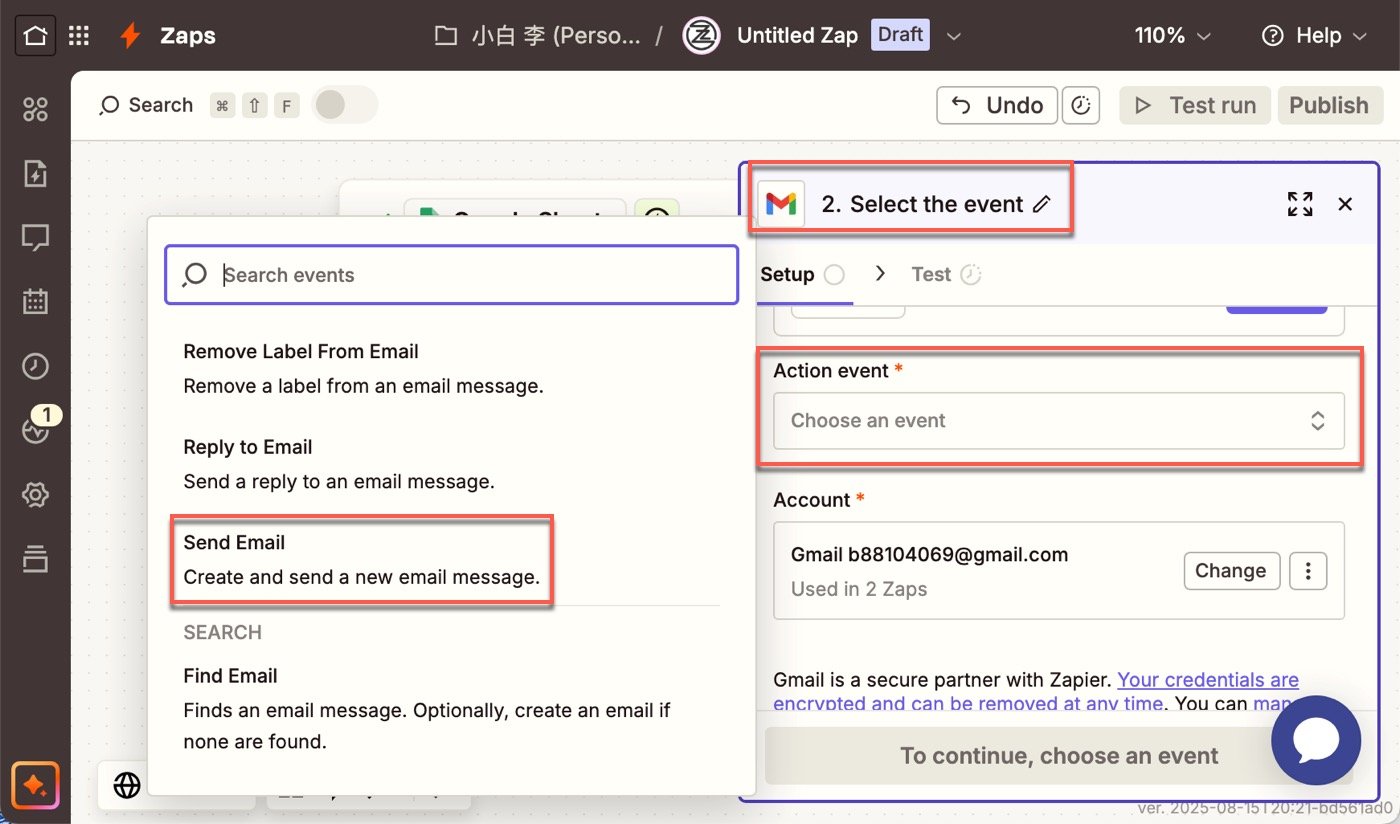This screenshot has width=1400, height=824.
Task: Click the Draft status badge
Action: (900, 35)
